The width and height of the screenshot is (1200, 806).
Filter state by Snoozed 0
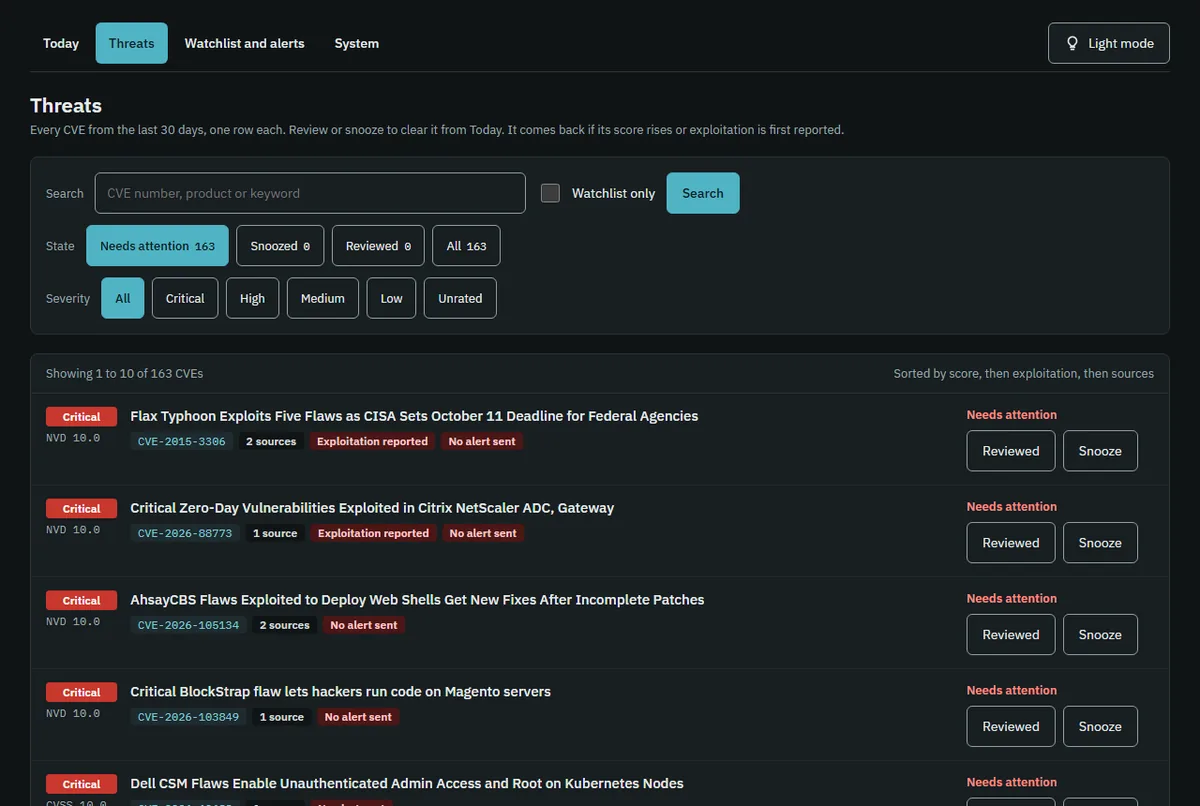[280, 246]
